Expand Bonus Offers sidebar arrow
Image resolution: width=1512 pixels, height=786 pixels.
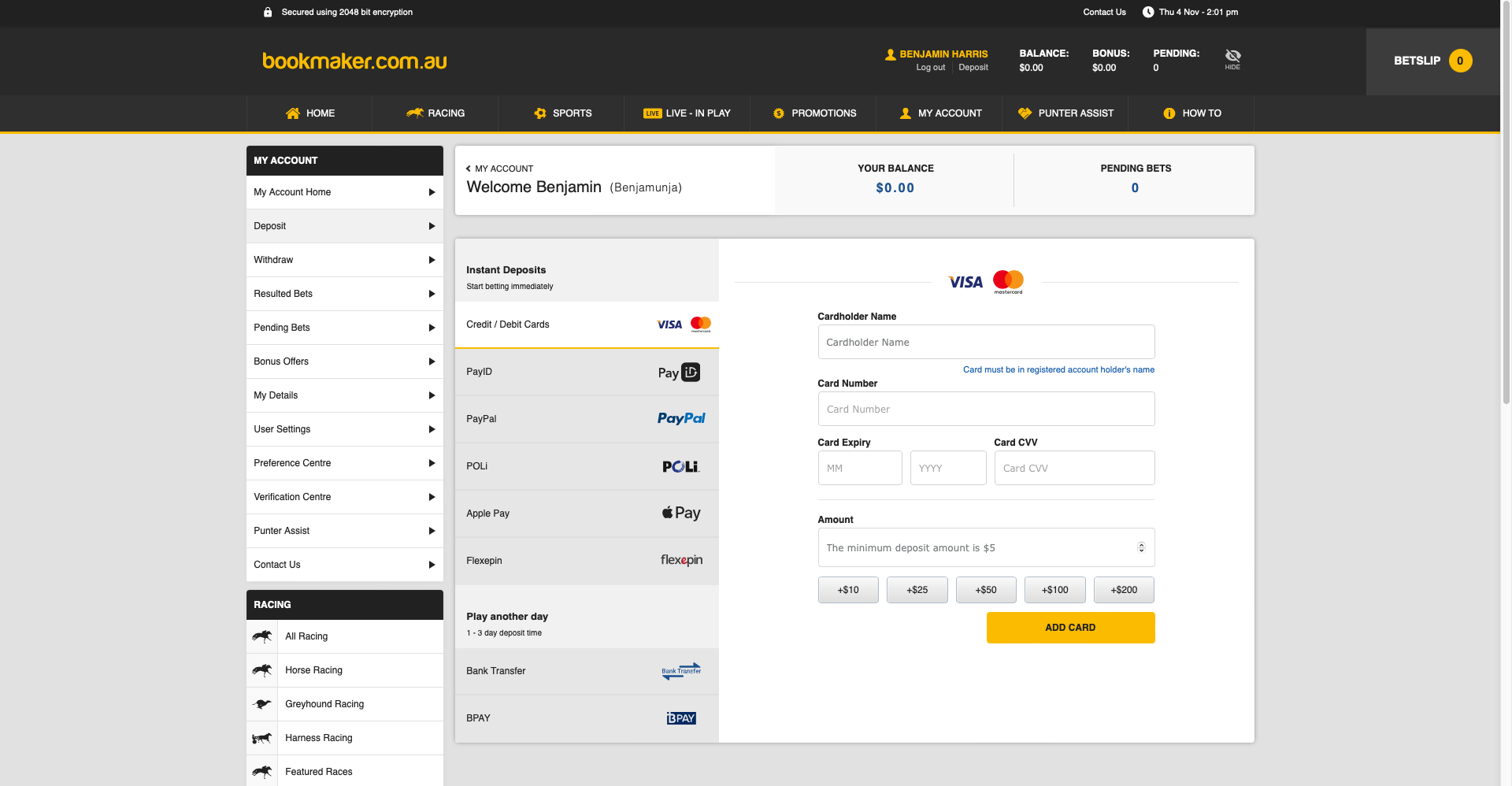tap(432, 361)
